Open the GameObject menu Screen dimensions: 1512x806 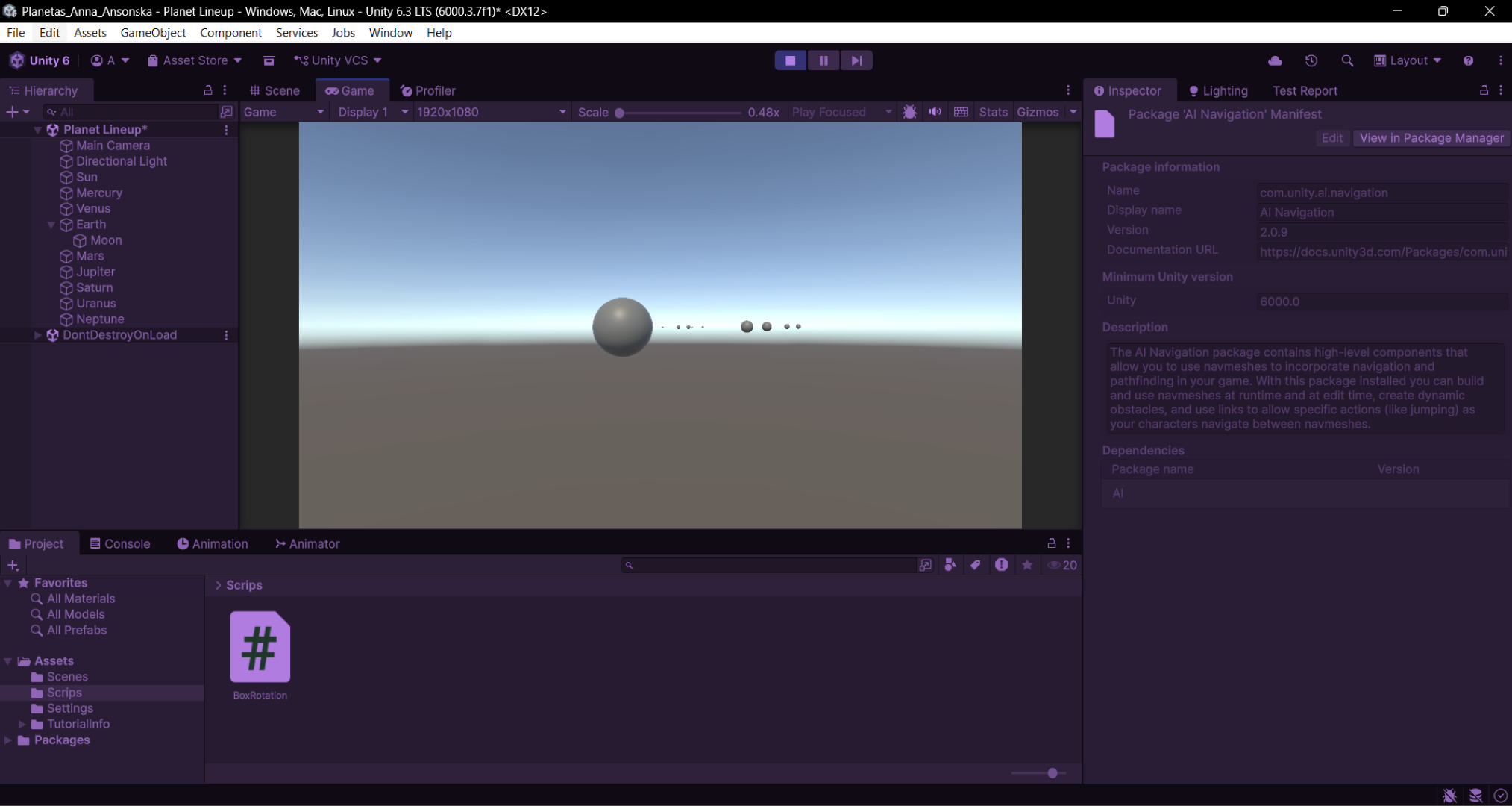coord(153,33)
